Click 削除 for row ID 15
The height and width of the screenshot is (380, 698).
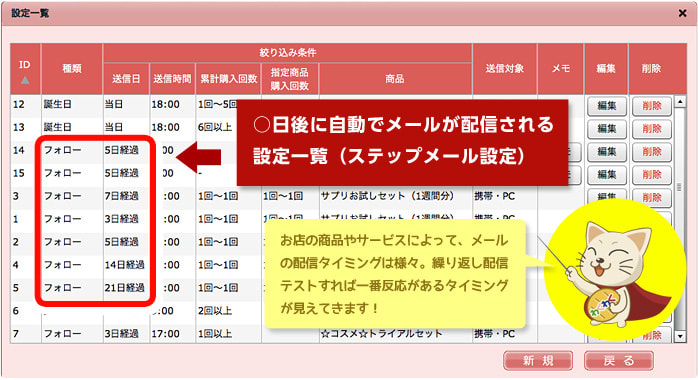[x=652, y=175]
